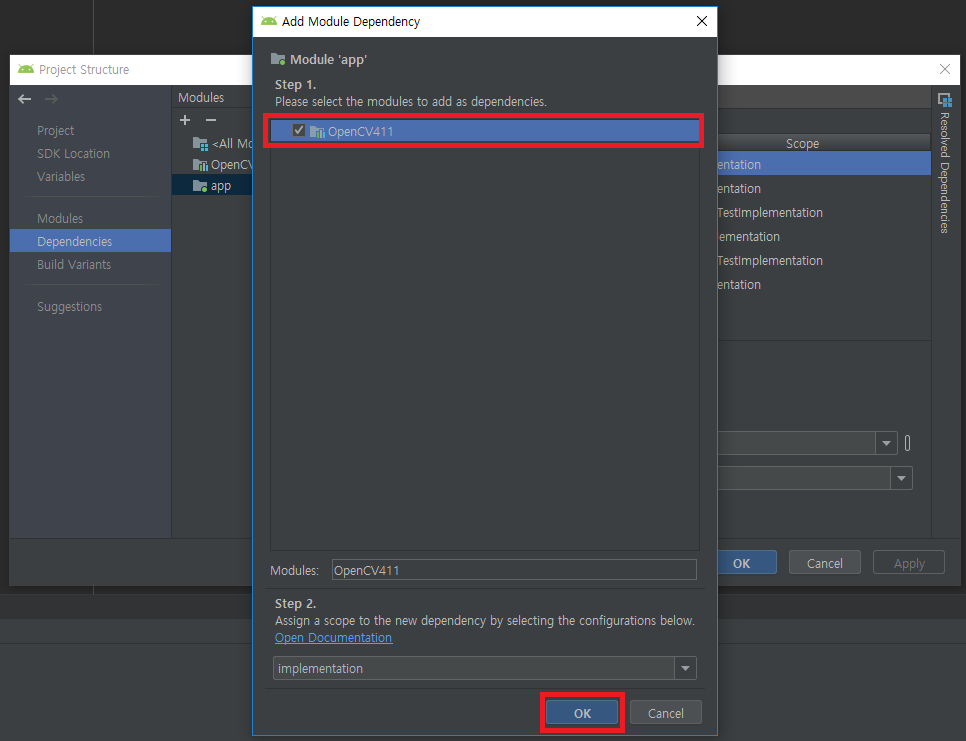Image resolution: width=966 pixels, height=741 pixels.
Task: Select Project in Project Structure sidebar
Action: tap(55, 131)
